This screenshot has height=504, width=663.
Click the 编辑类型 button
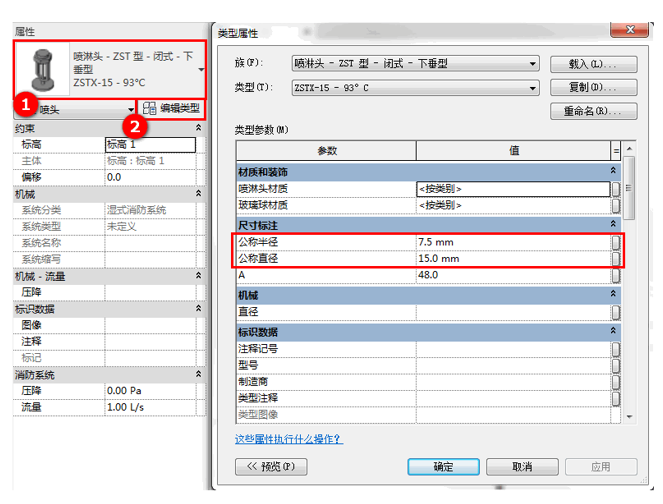click(171, 109)
